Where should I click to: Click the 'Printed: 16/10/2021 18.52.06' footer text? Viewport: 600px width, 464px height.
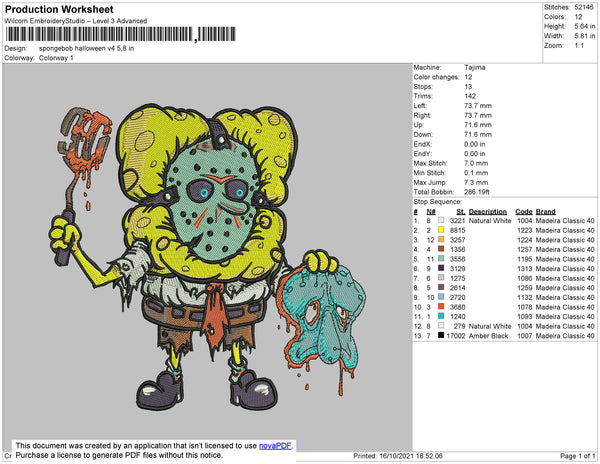[398, 456]
